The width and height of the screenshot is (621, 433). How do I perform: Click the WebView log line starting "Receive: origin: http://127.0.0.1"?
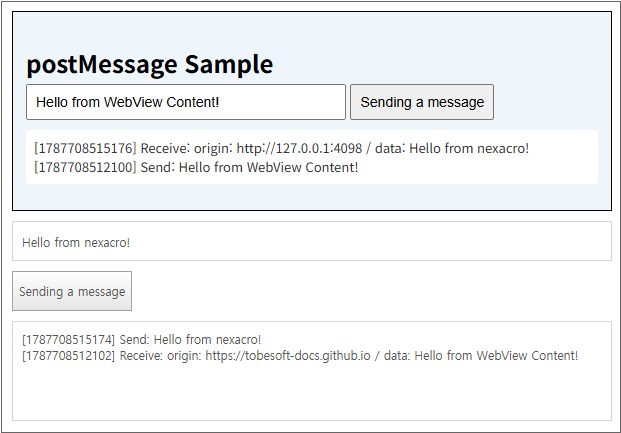(x=282, y=148)
